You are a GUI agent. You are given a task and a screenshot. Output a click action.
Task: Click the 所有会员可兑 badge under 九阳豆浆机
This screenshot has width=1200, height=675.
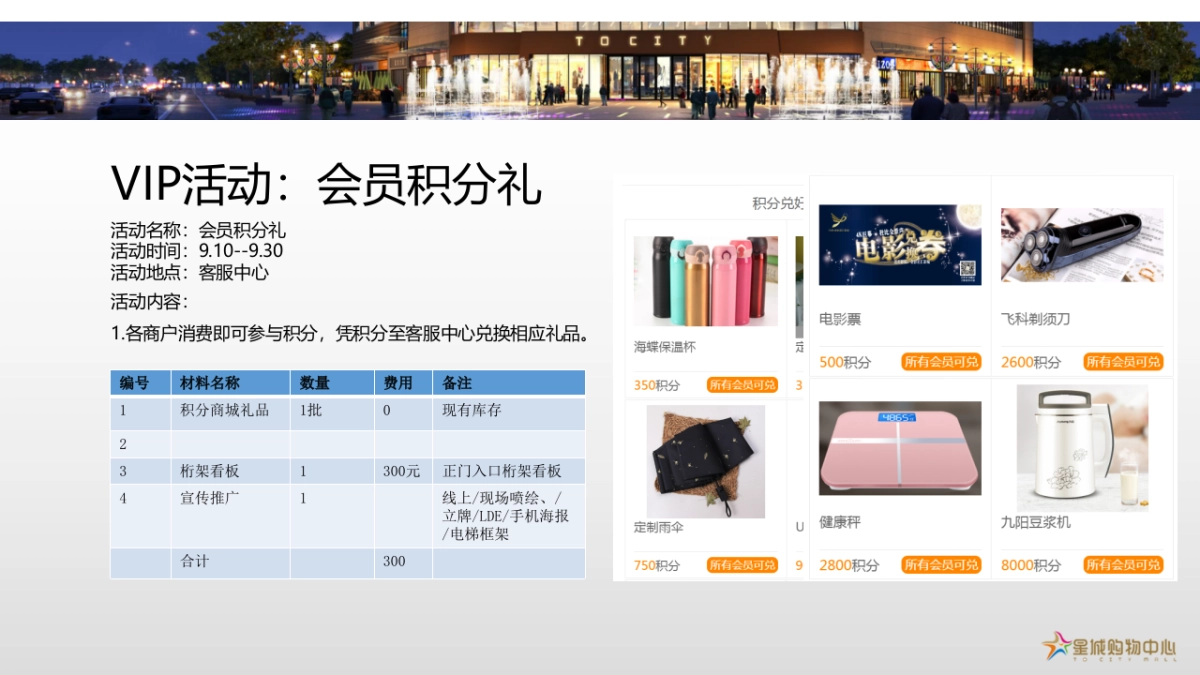click(1125, 565)
